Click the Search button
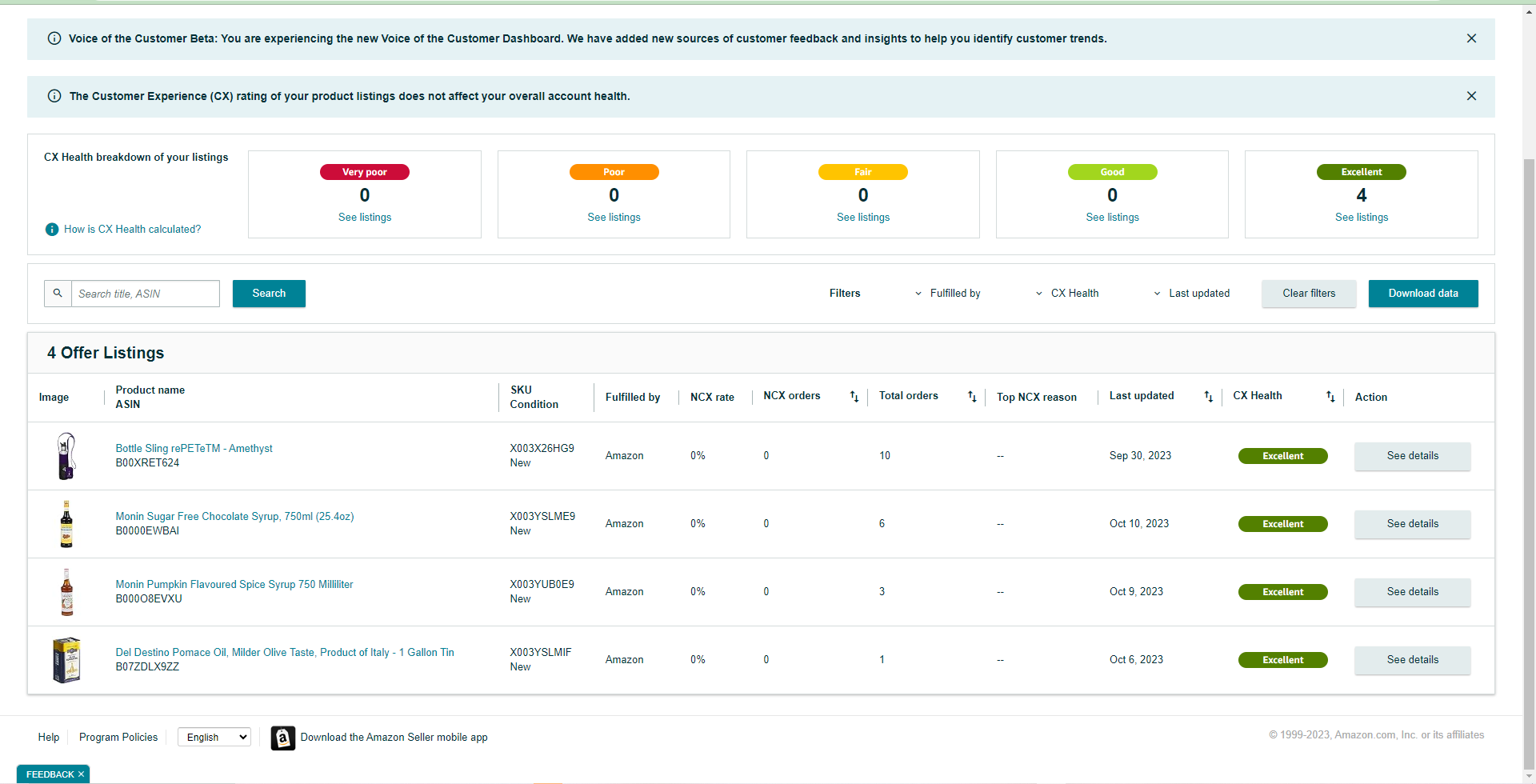Screen dimensions: 1536x784 (269, 294)
